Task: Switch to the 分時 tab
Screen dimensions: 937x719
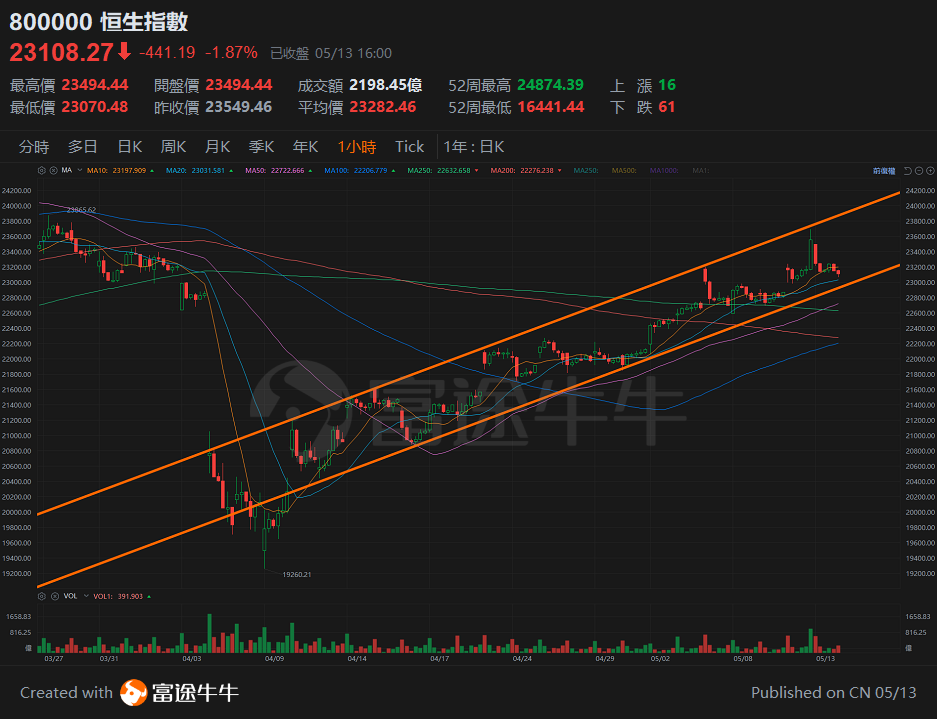Action: pyautogui.click(x=34, y=146)
